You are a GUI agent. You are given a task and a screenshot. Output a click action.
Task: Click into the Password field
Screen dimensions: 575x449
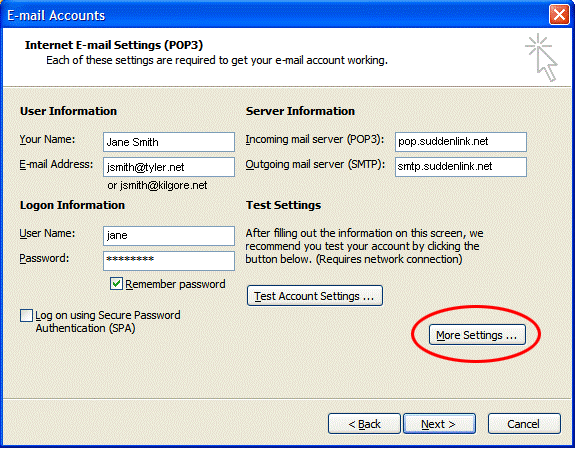pos(169,260)
